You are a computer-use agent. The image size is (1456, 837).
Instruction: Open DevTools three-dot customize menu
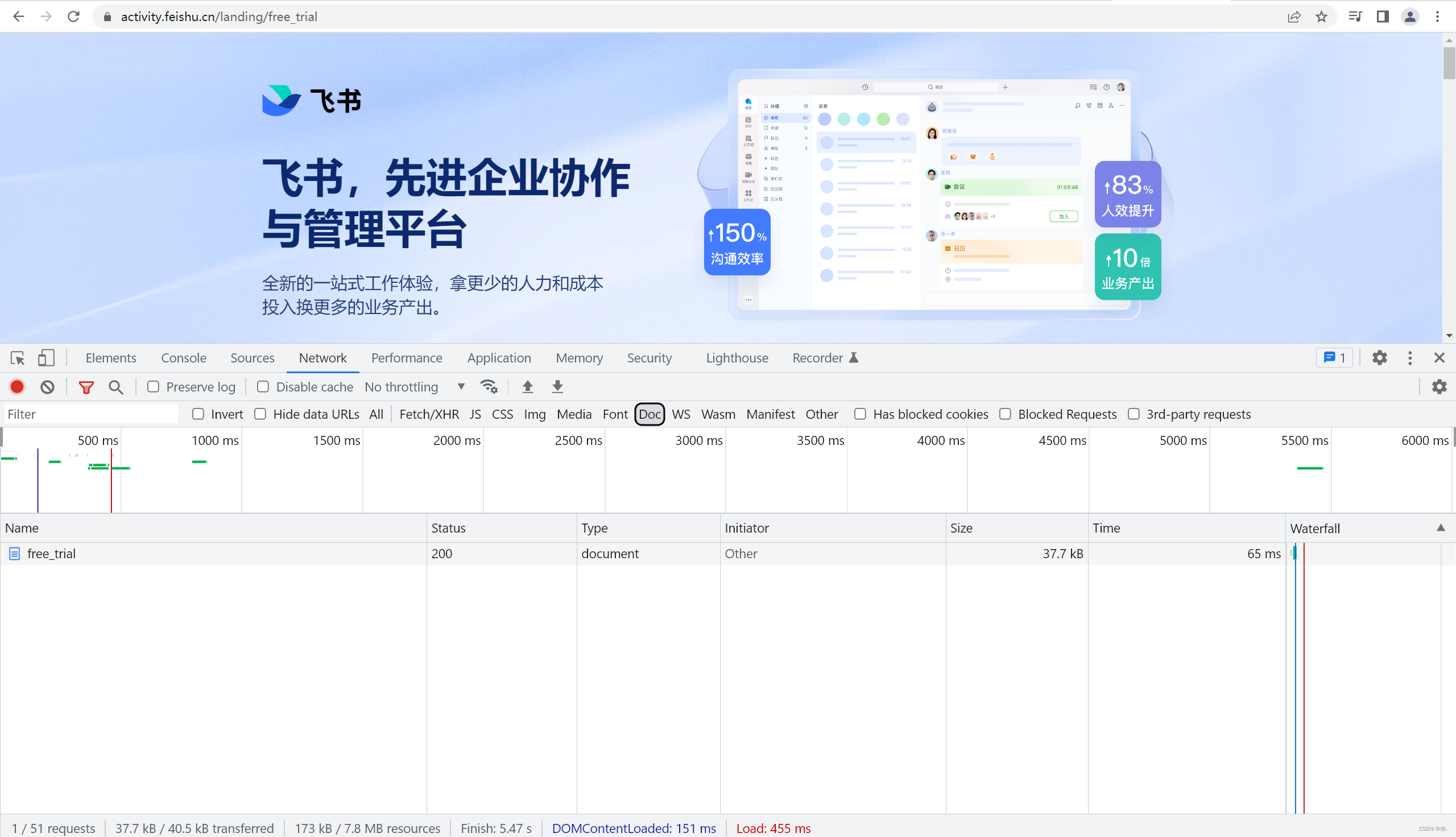click(1409, 358)
